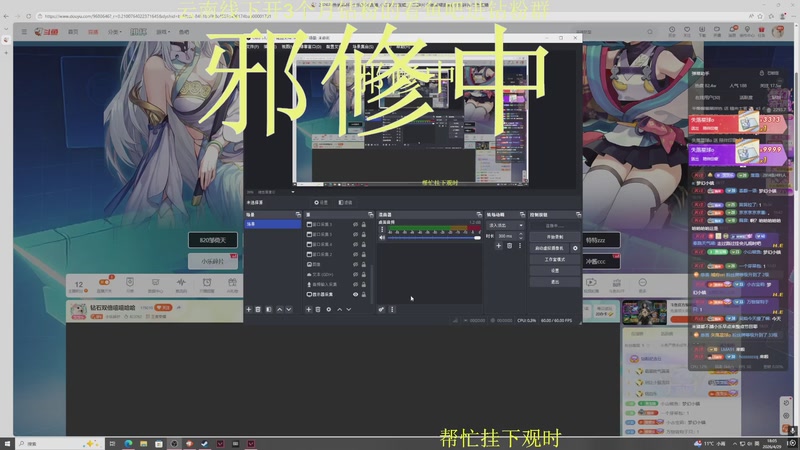Viewport: 800px width, 450px height.
Task: Pop out the audio mixer dock panel
Action: tap(479, 215)
